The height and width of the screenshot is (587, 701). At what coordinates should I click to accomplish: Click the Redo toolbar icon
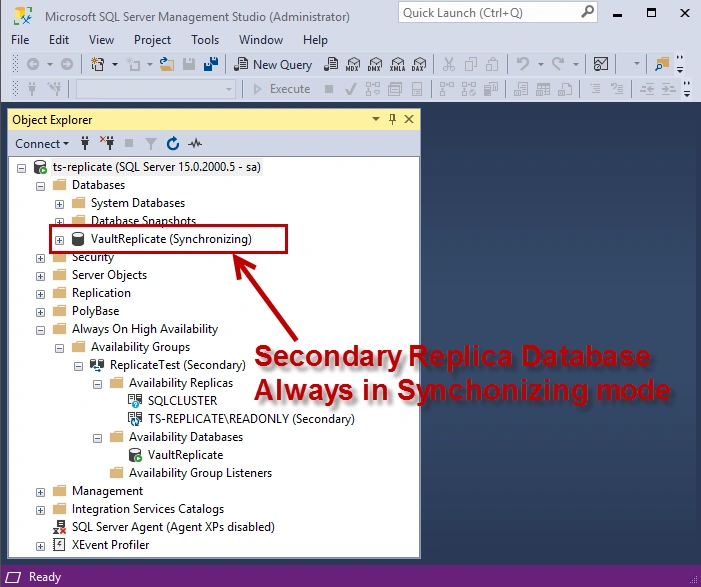(x=557, y=64)
